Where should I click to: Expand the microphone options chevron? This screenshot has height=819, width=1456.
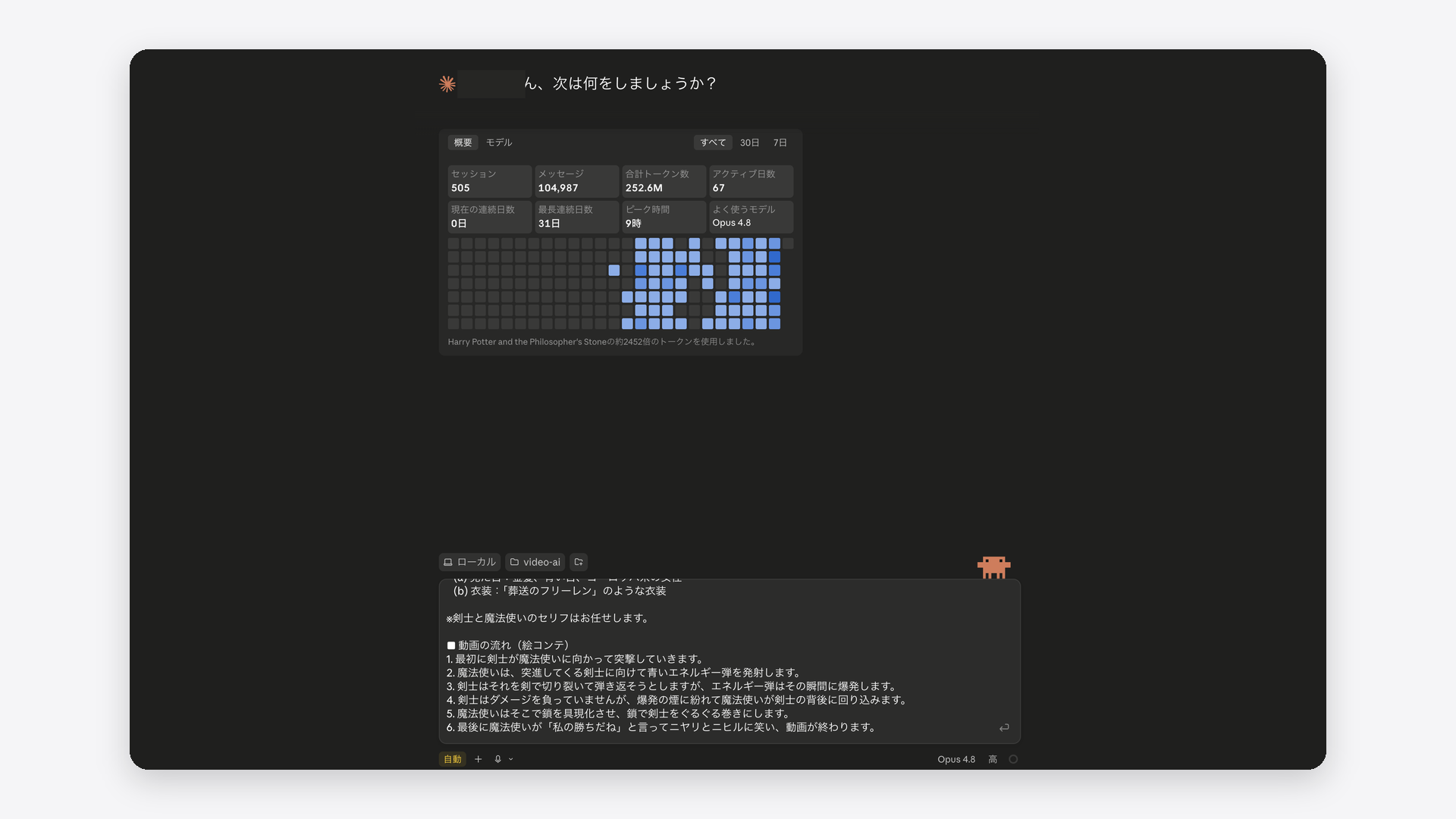pyautogui.click(x=511, y=759)
